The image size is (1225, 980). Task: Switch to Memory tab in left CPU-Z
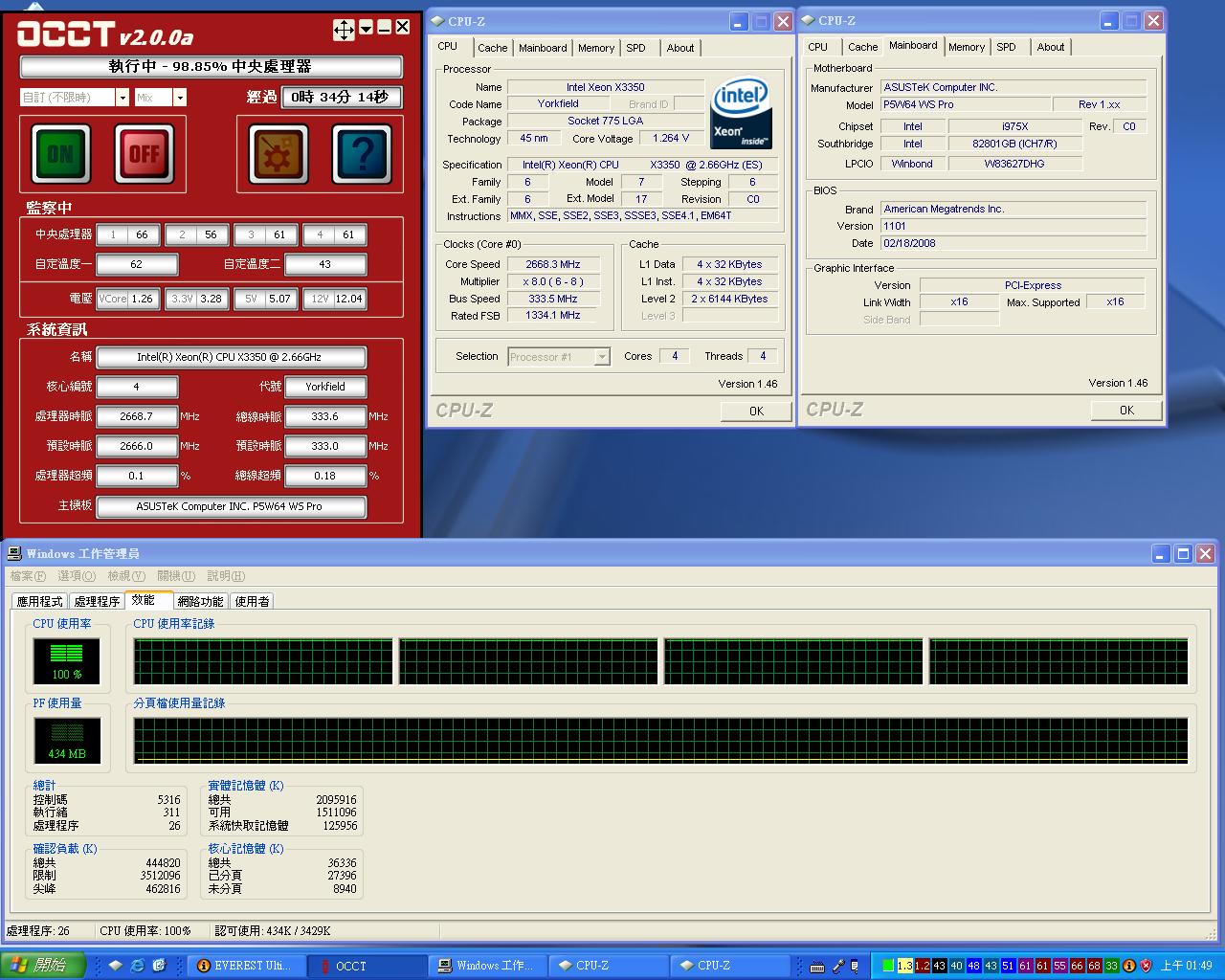(x=596, y=48)
